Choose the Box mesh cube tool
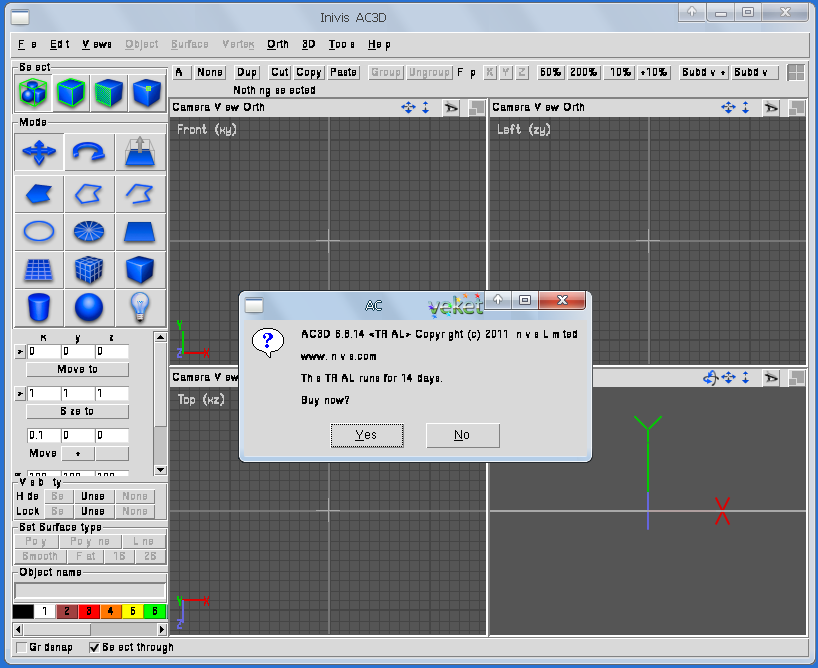This screenshot has height=668, width=818. click(89, 270)
